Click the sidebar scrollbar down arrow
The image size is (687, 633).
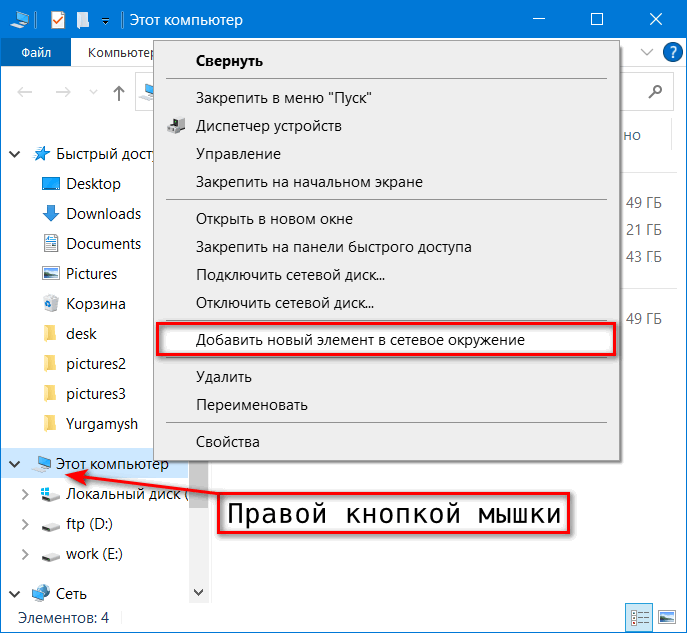tap(197, 593)
